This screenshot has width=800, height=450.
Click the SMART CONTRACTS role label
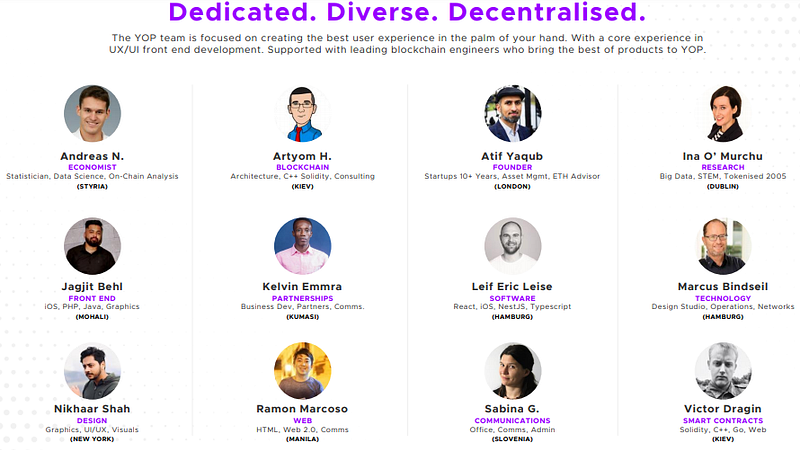click(723, 420)
